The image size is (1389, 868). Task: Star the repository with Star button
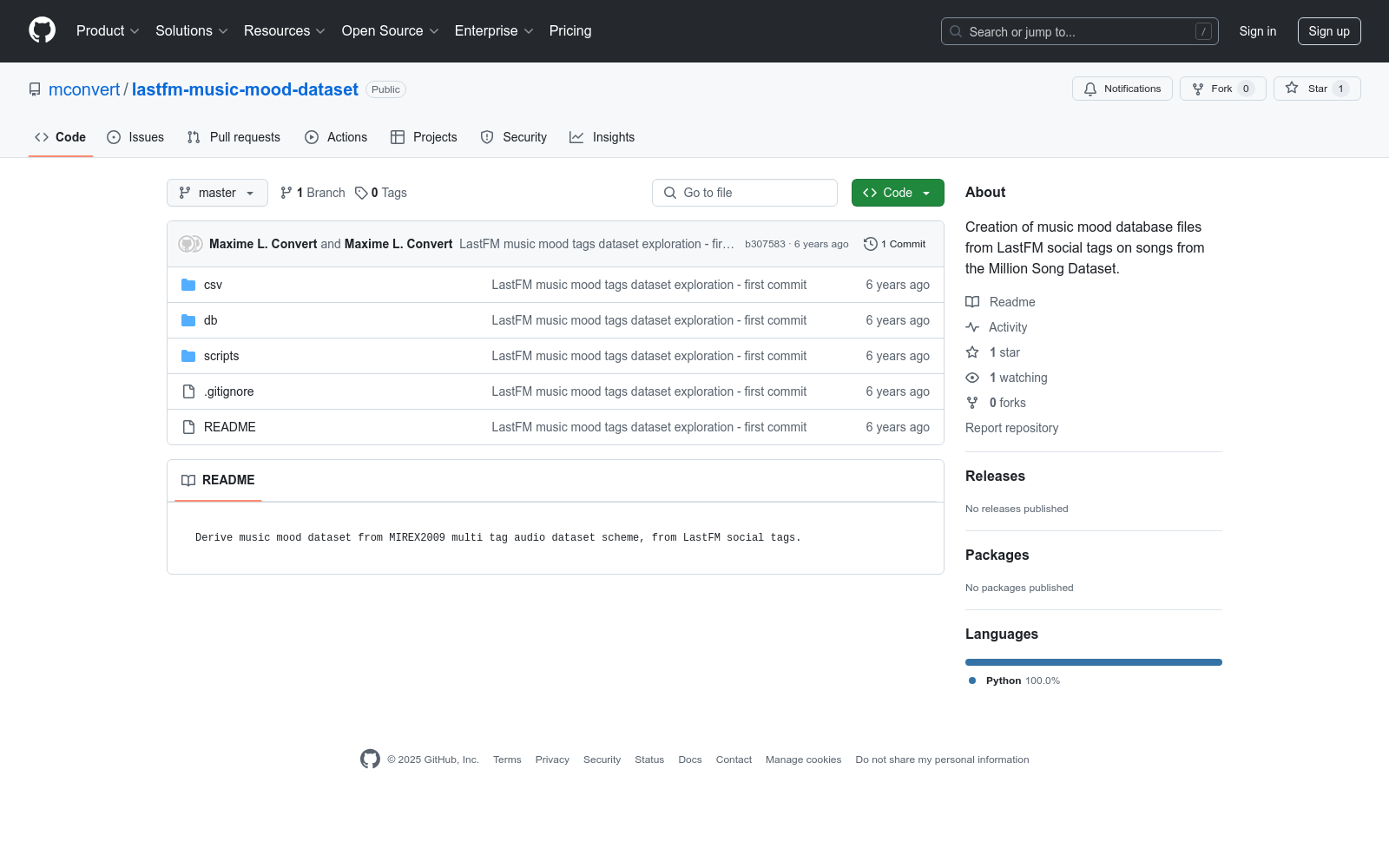click(1317, 89)
